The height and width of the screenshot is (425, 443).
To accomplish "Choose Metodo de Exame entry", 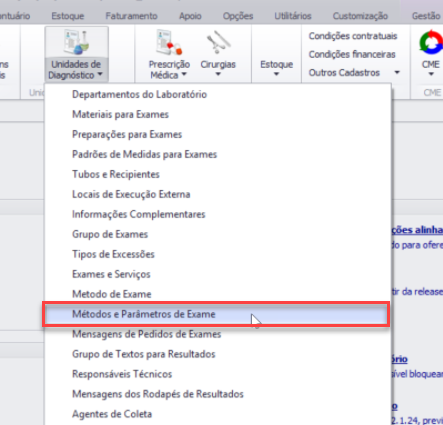I will [x=218, y=294].
